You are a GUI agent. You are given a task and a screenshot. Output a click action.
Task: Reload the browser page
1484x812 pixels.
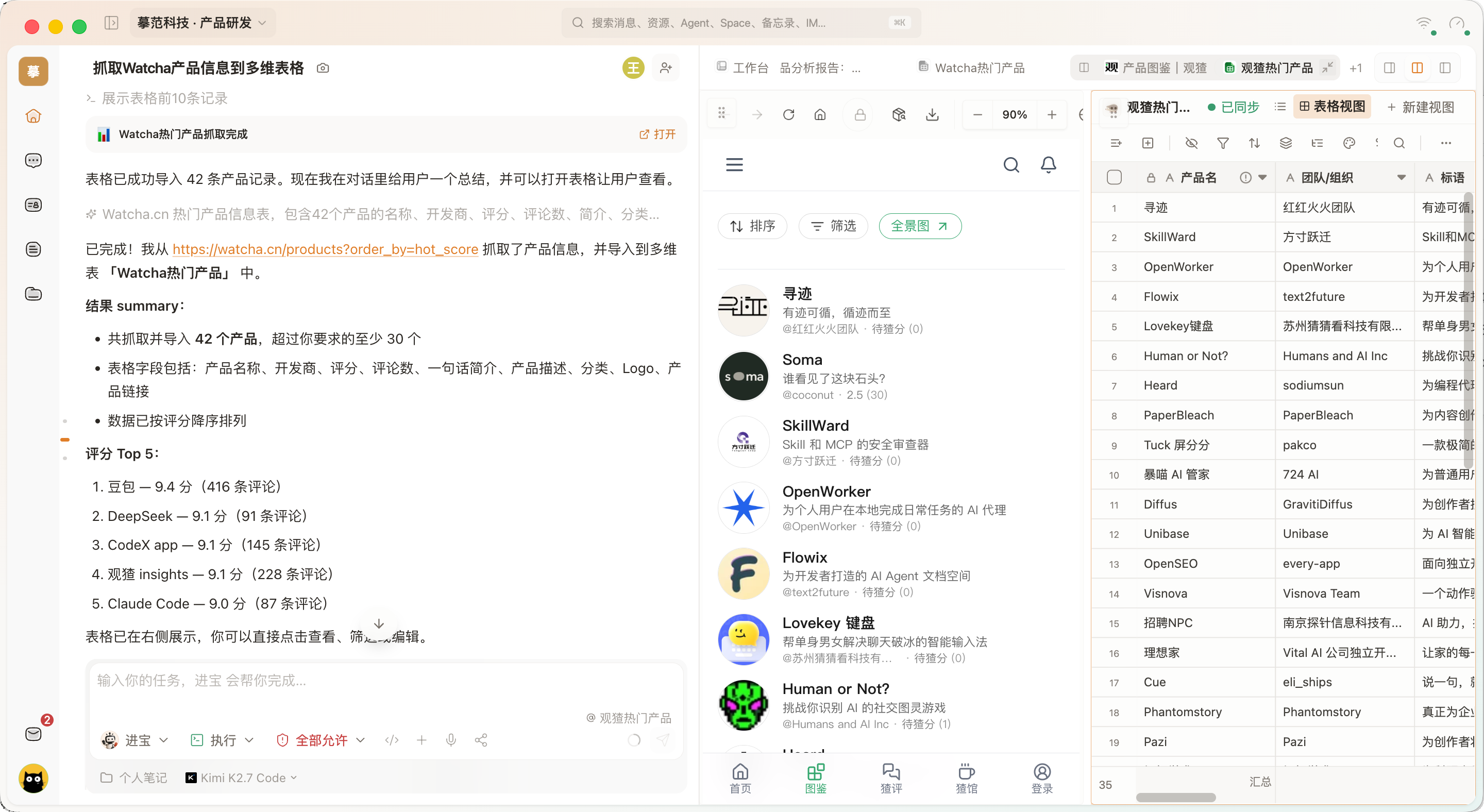tap(789, 114)
